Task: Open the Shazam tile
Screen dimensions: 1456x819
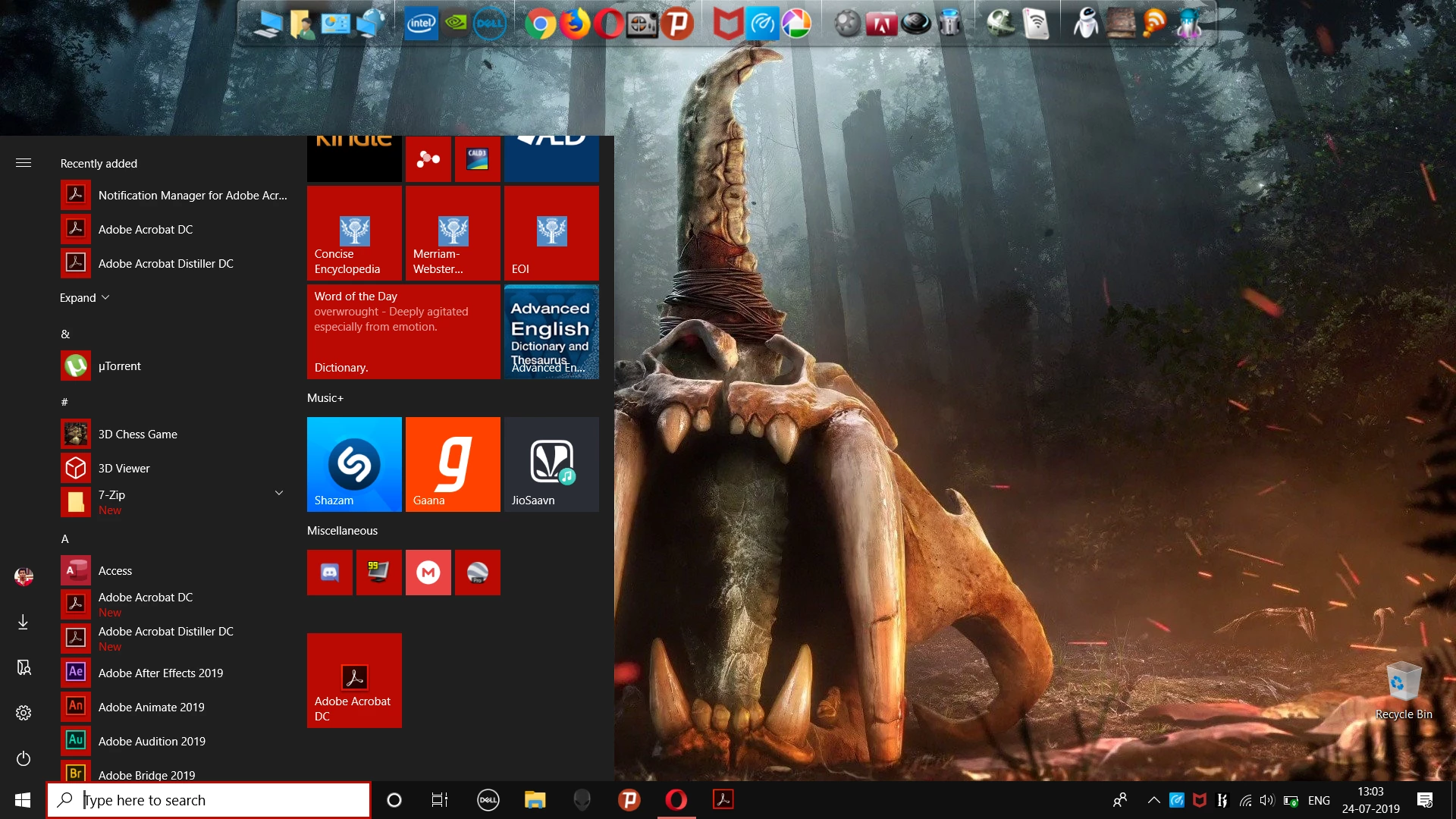Action: (x=354, y=463)
